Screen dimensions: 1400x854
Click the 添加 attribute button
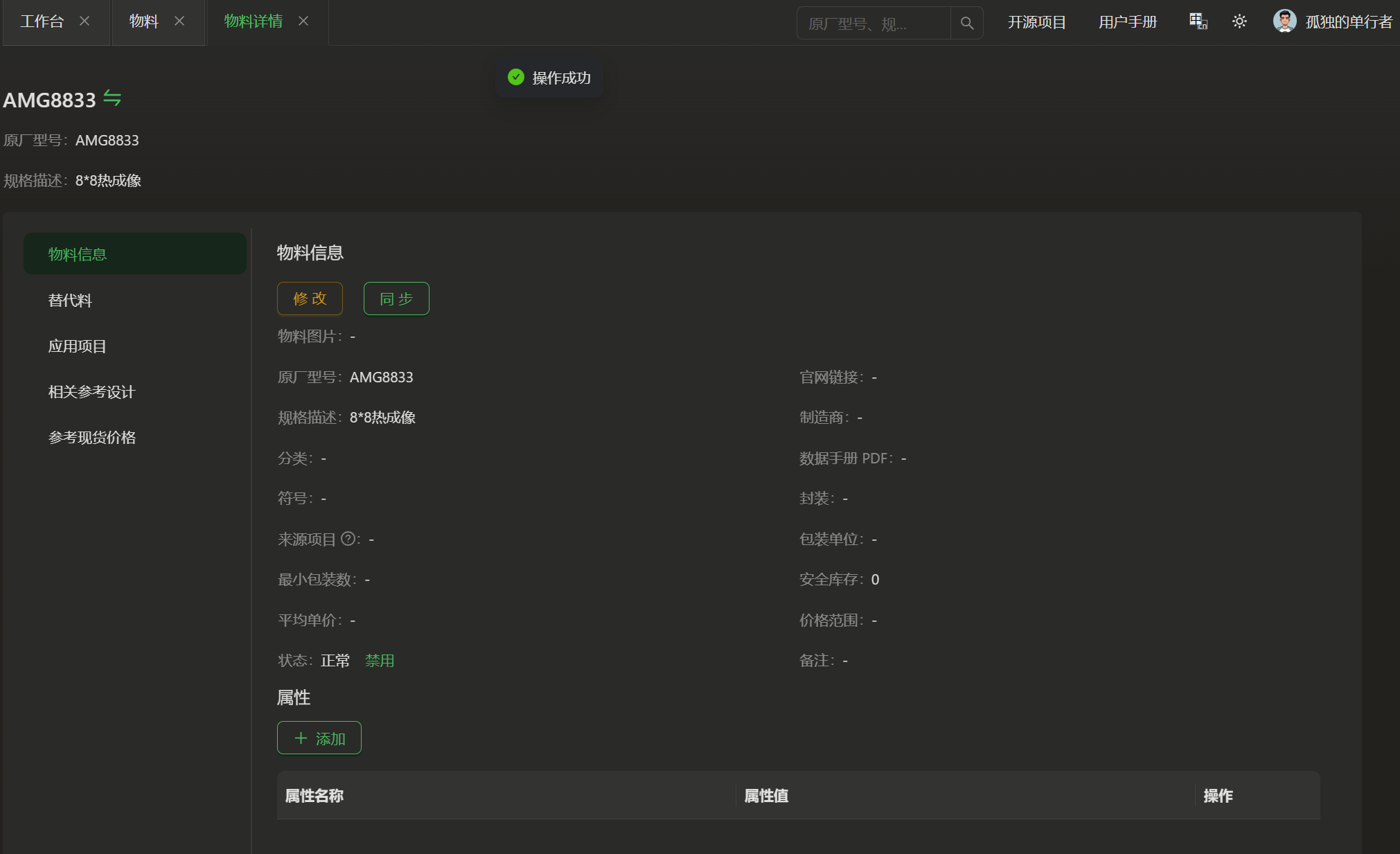pos(319,738)
